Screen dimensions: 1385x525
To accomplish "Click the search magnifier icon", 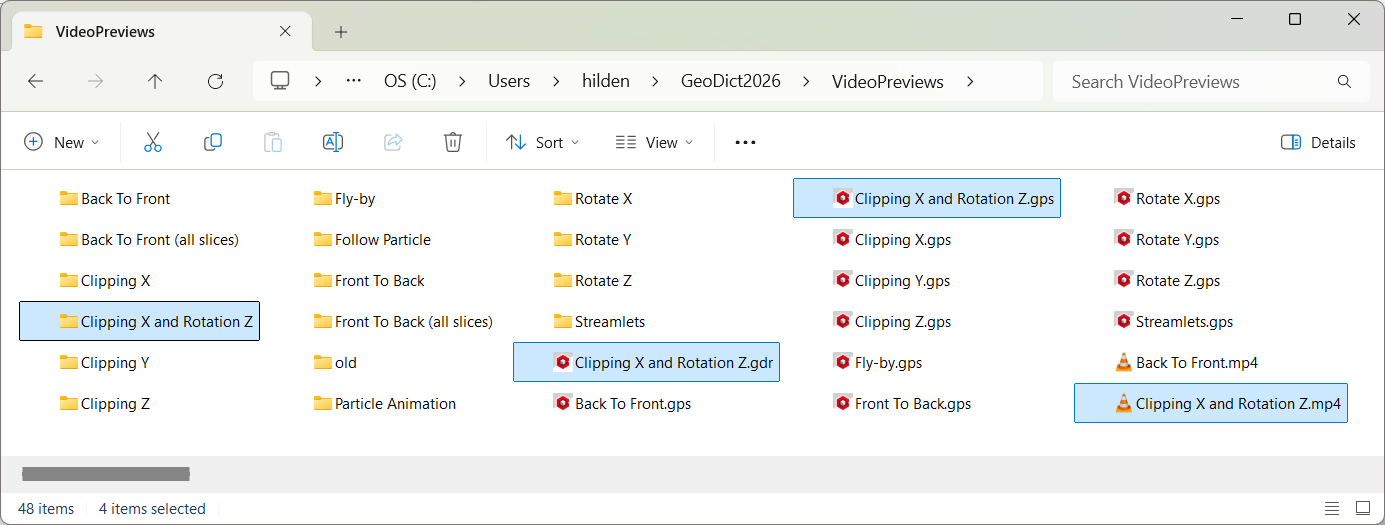I will point(1344,82).
